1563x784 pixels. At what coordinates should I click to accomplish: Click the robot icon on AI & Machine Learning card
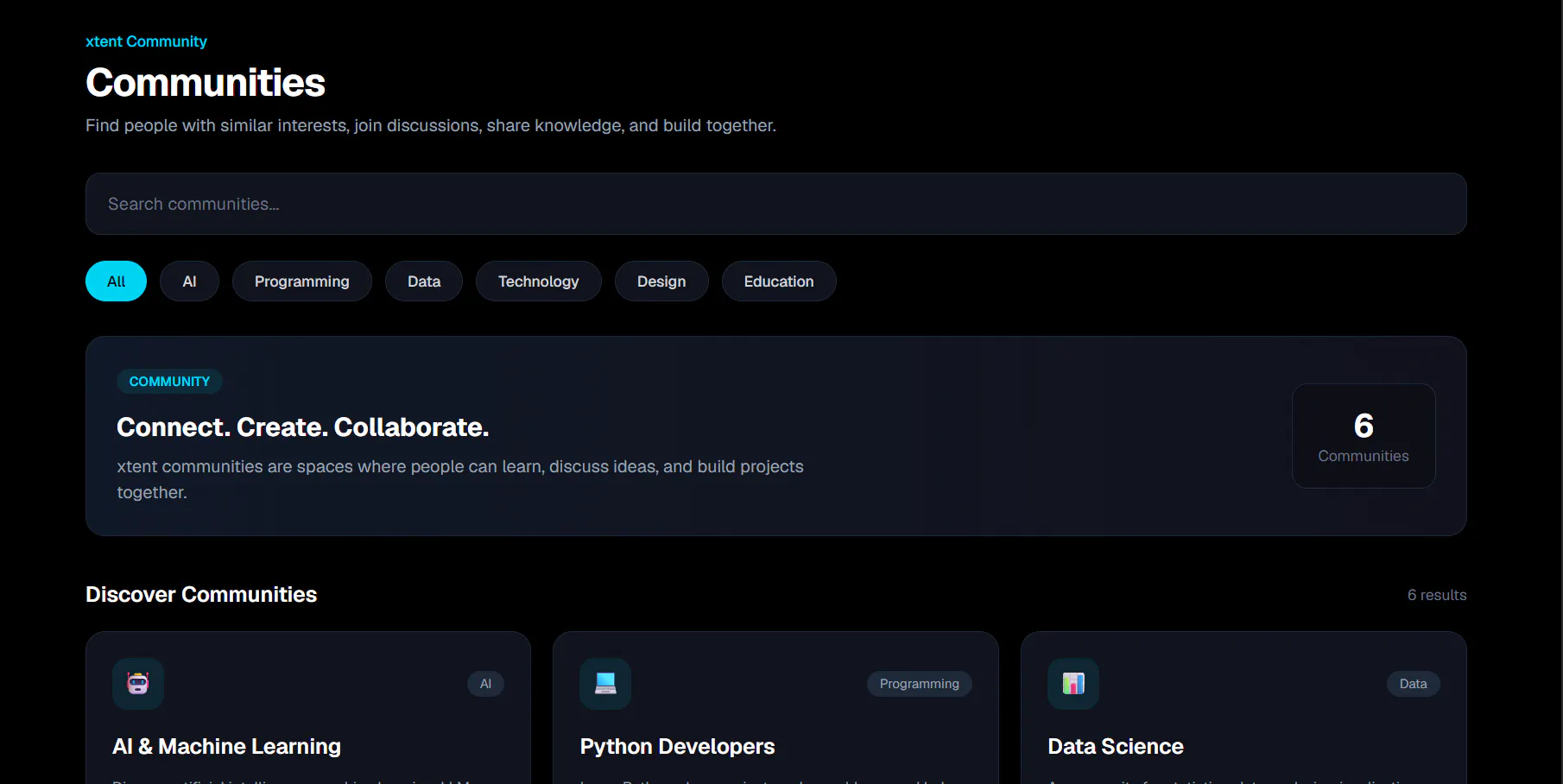point(138,684)
